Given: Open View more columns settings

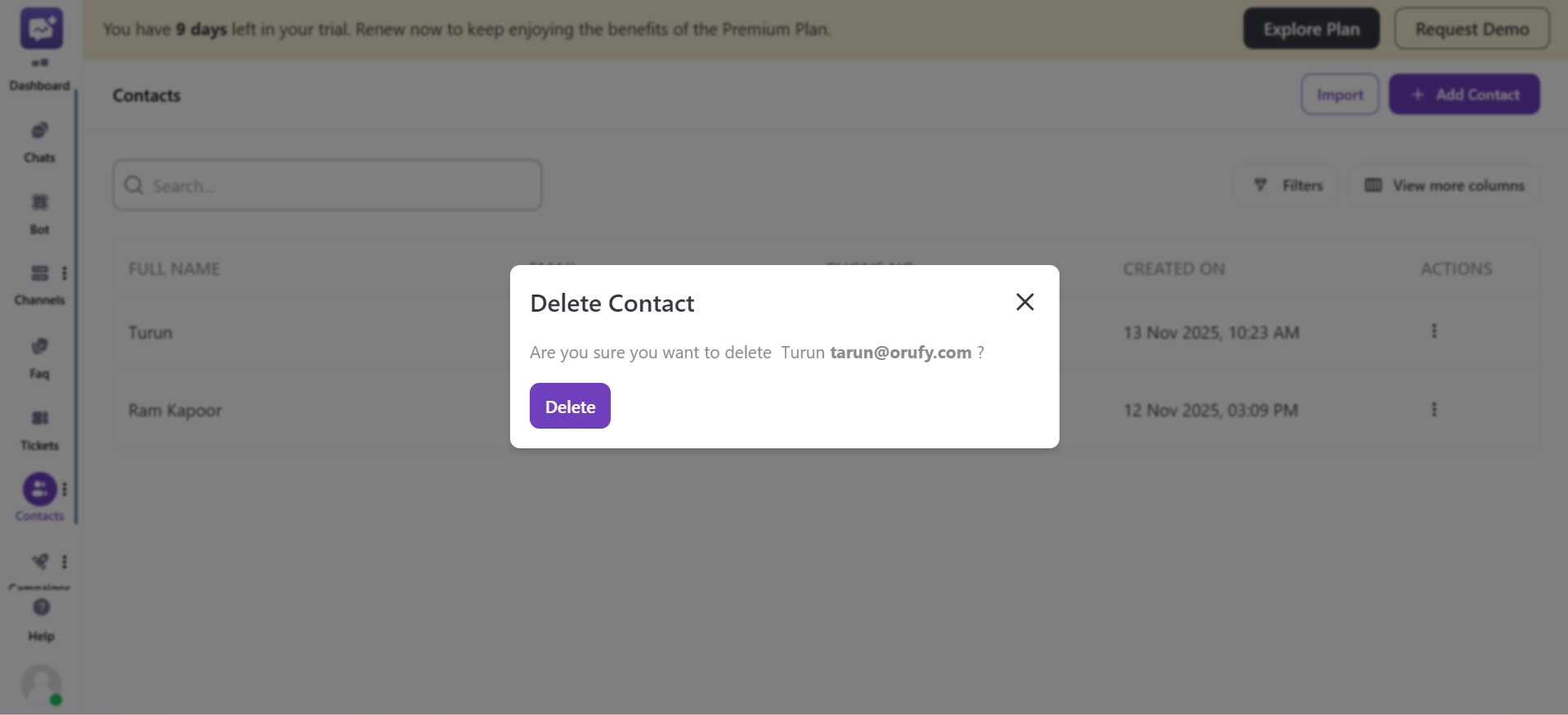Looking at the screenshot, I should (x=1444, y=185).
